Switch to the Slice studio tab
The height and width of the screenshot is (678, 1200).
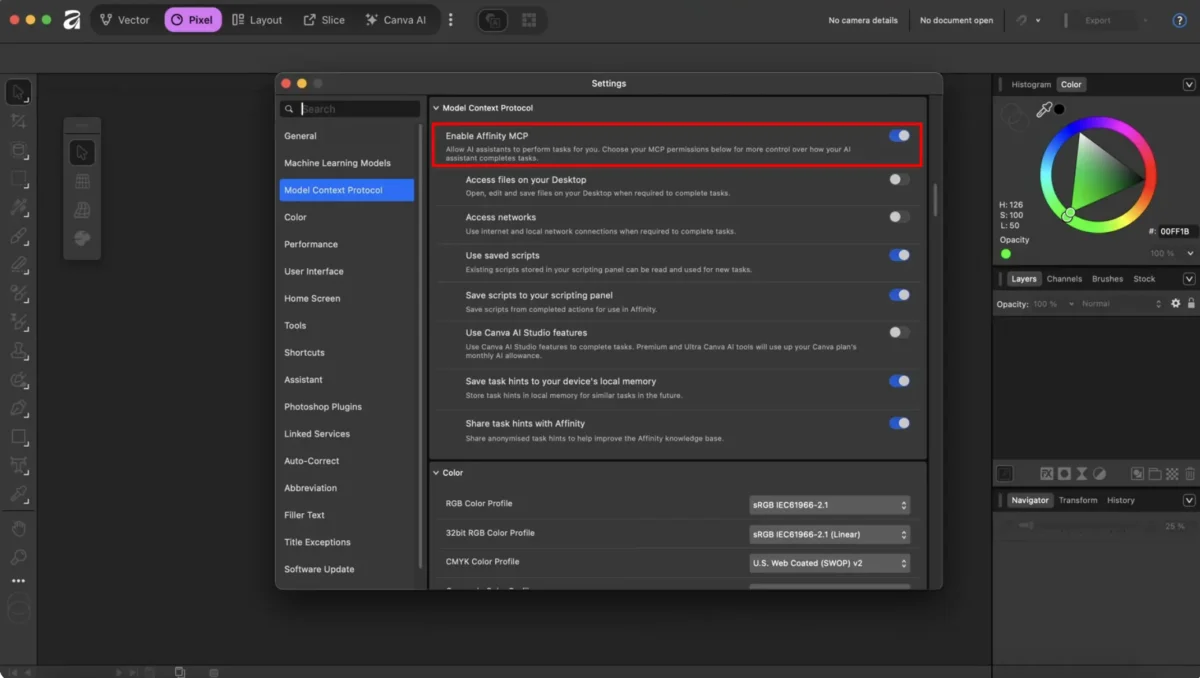click(x=324, y=20)
